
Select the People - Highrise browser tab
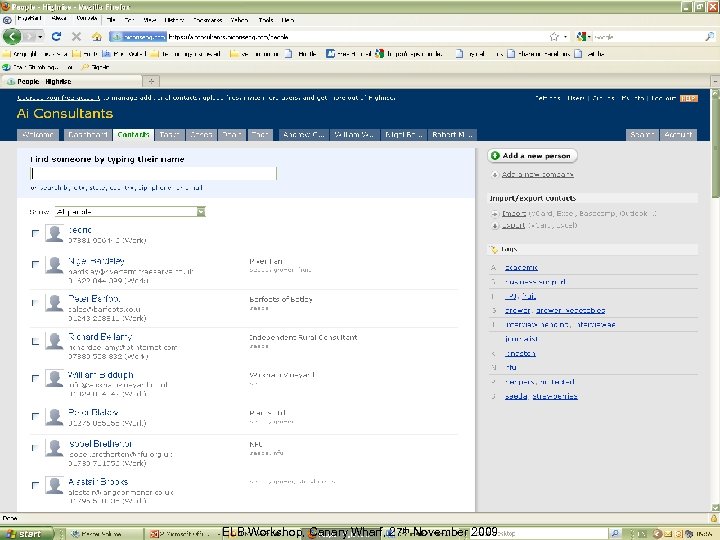71,81
